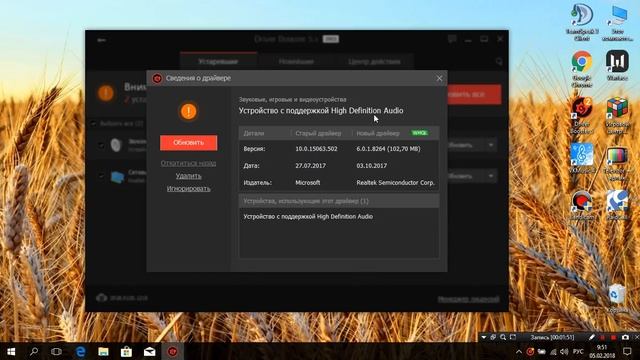
Task: Click the green WHQL badge
Action: tap(419, 133)
